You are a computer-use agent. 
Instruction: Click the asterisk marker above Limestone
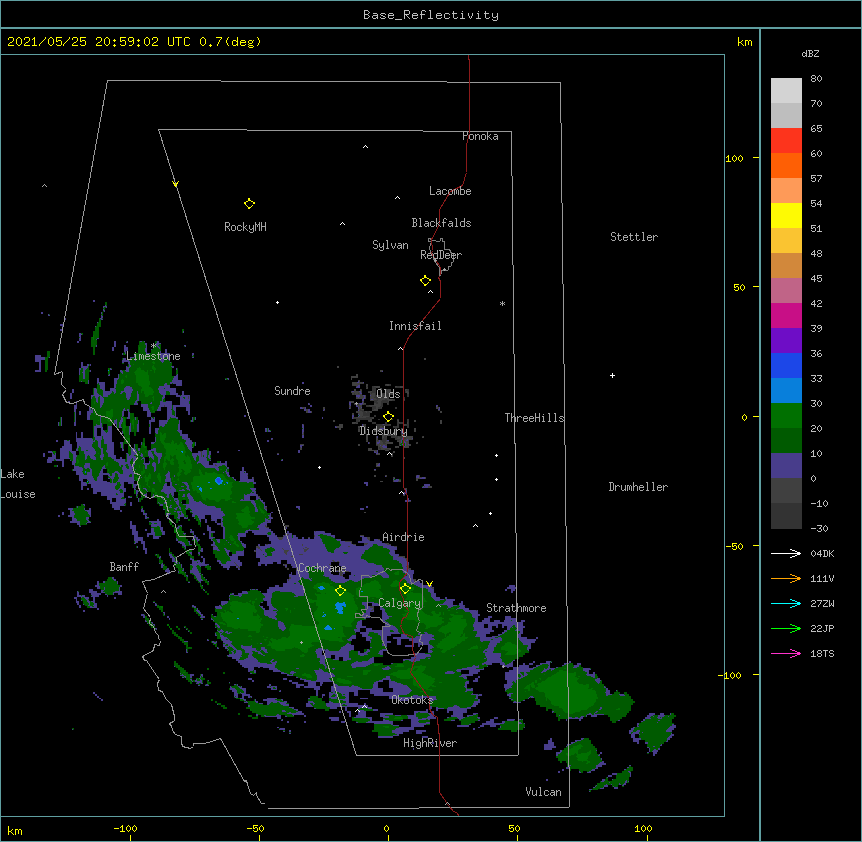(154, 346)
